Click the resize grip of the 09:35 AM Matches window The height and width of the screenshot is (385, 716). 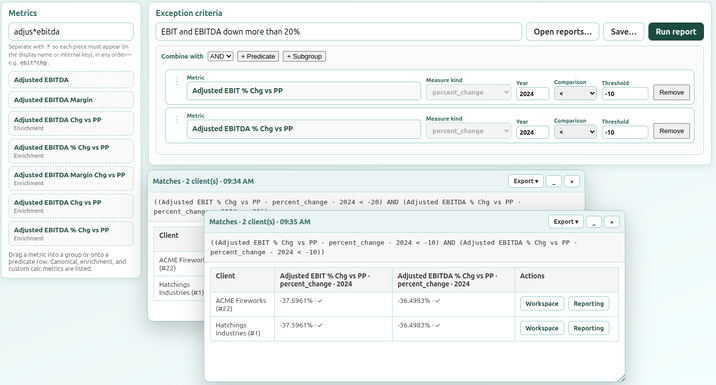pyautogui.click(x=621, y=378)
